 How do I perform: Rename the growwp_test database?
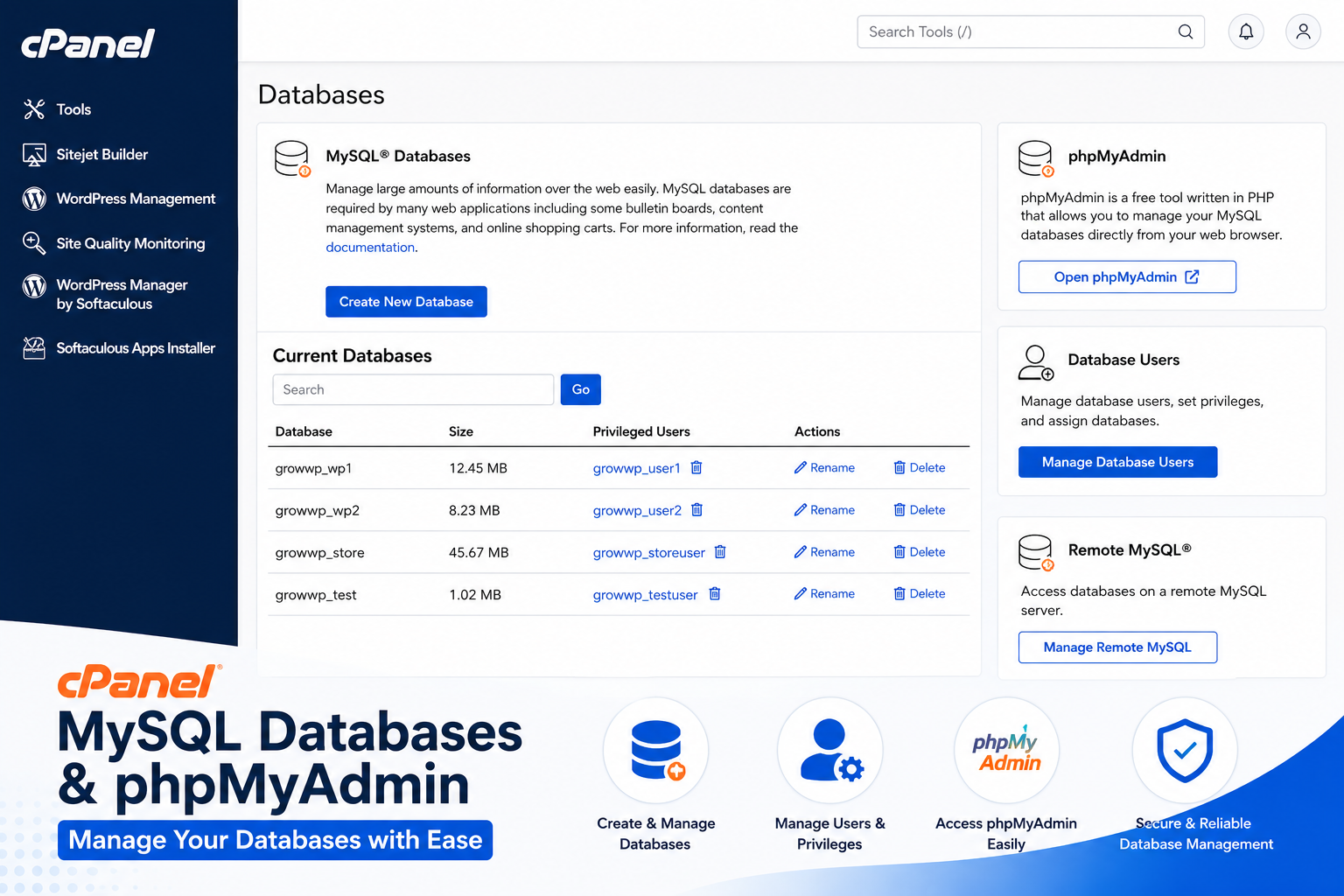tap(824, 594)
